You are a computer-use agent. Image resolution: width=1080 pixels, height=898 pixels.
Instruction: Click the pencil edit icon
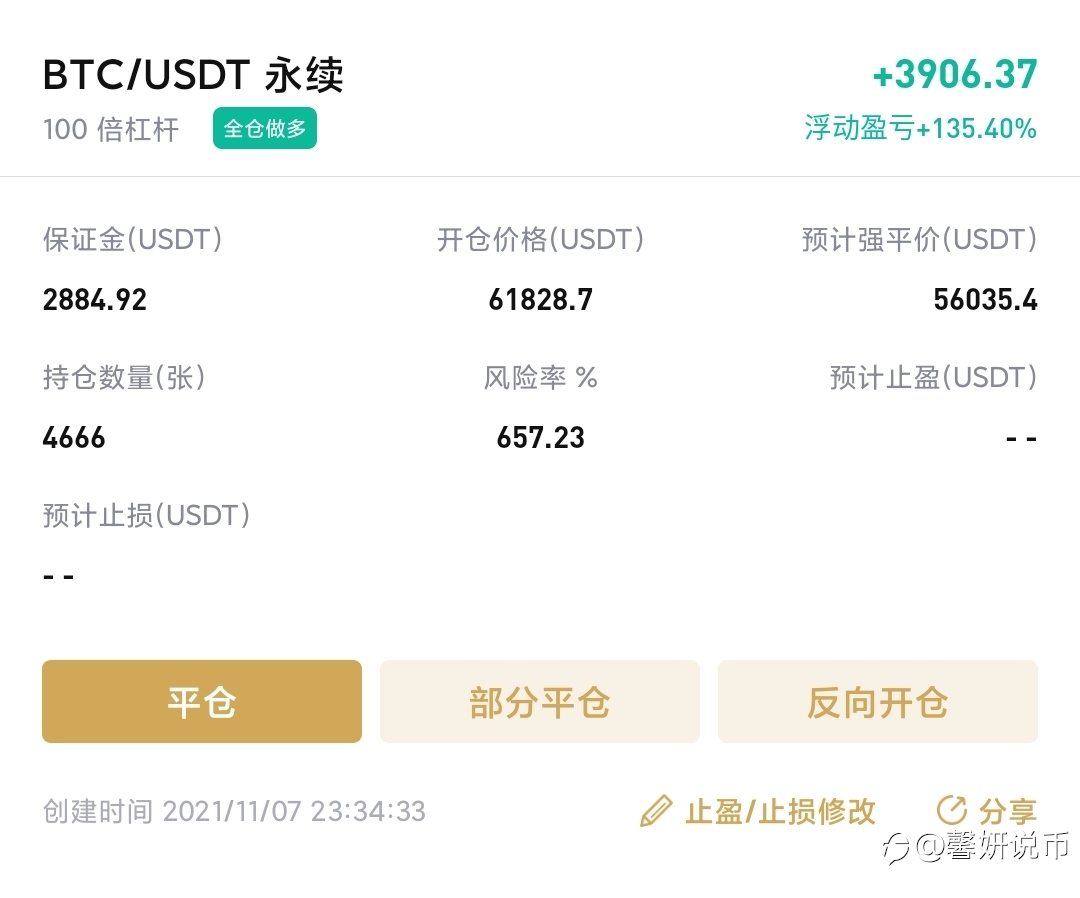[x=656, y=811]
